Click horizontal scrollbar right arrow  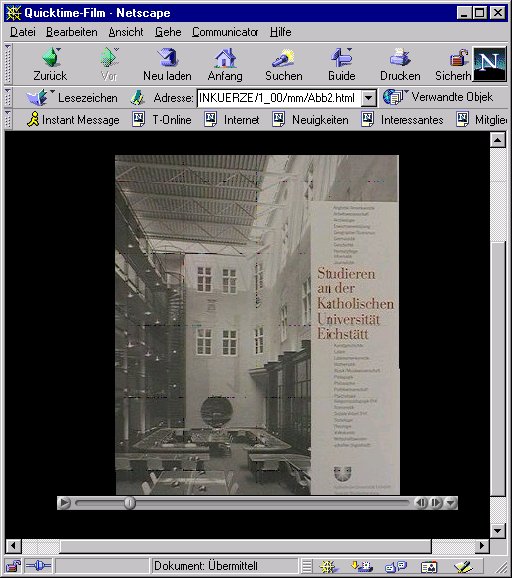(482, 545)
